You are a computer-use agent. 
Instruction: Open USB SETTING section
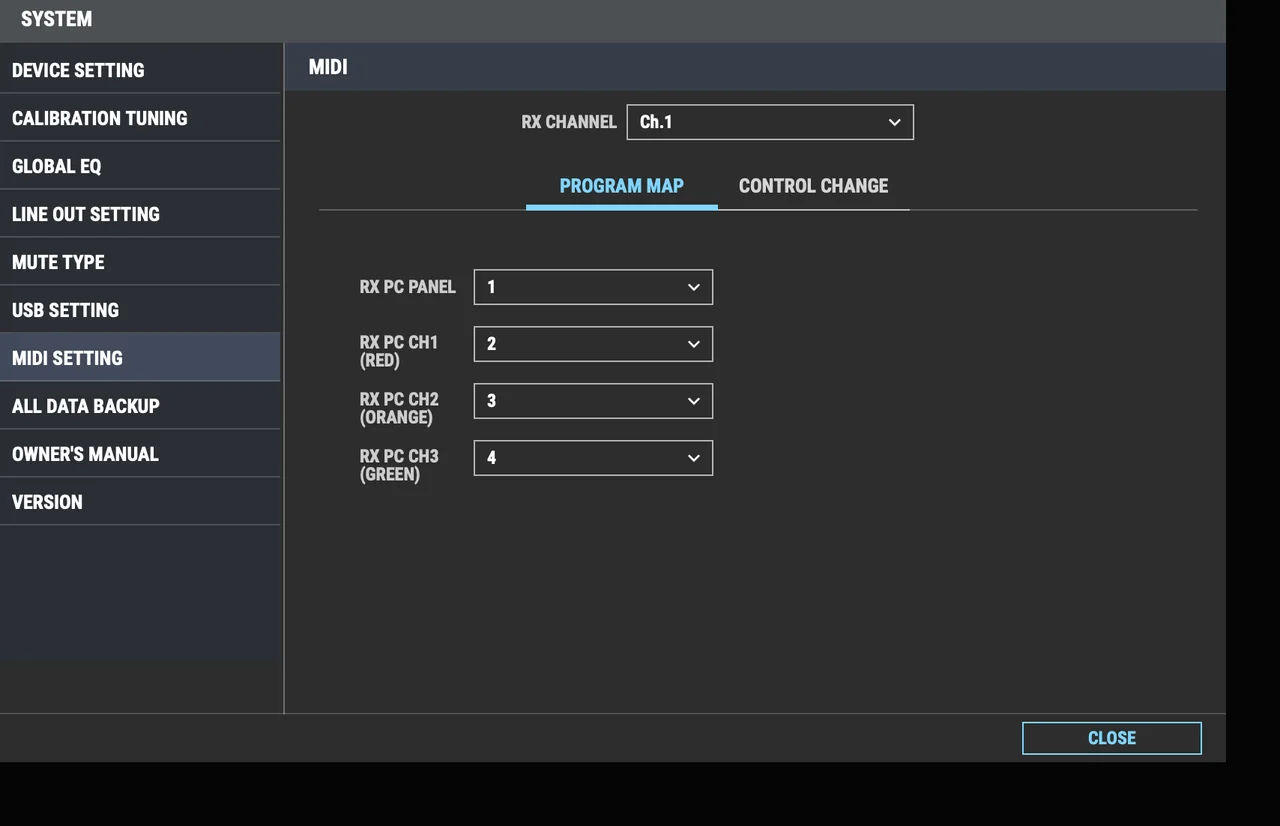coord(140,310)
